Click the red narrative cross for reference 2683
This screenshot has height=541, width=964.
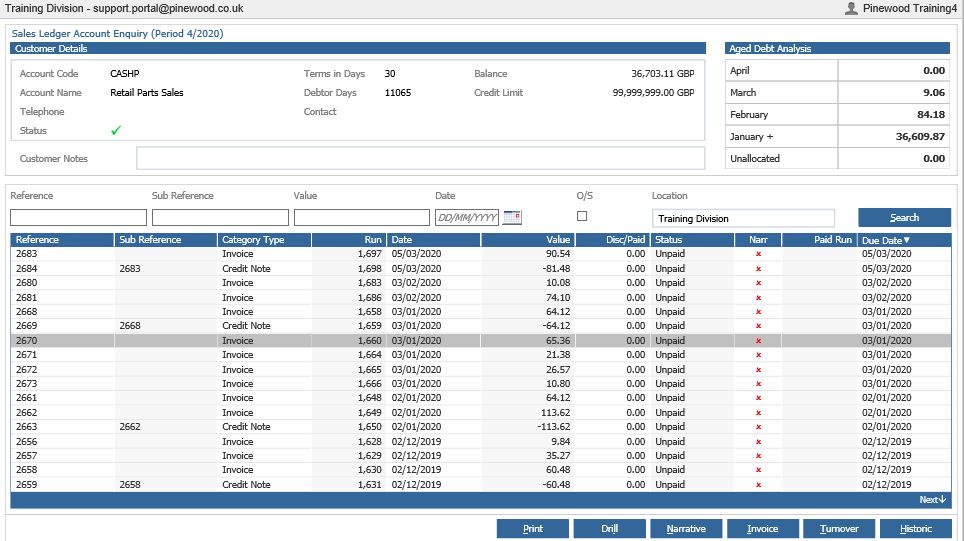(x=758, y=254)
